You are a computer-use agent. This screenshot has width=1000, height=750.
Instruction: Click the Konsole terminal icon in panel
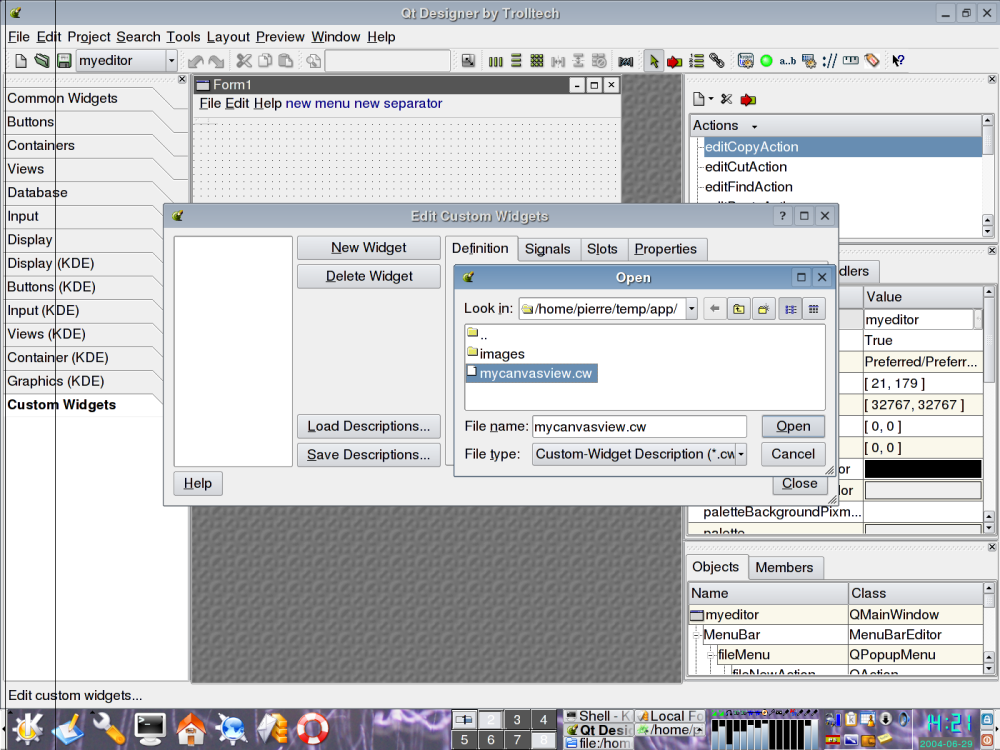(149, 728)
